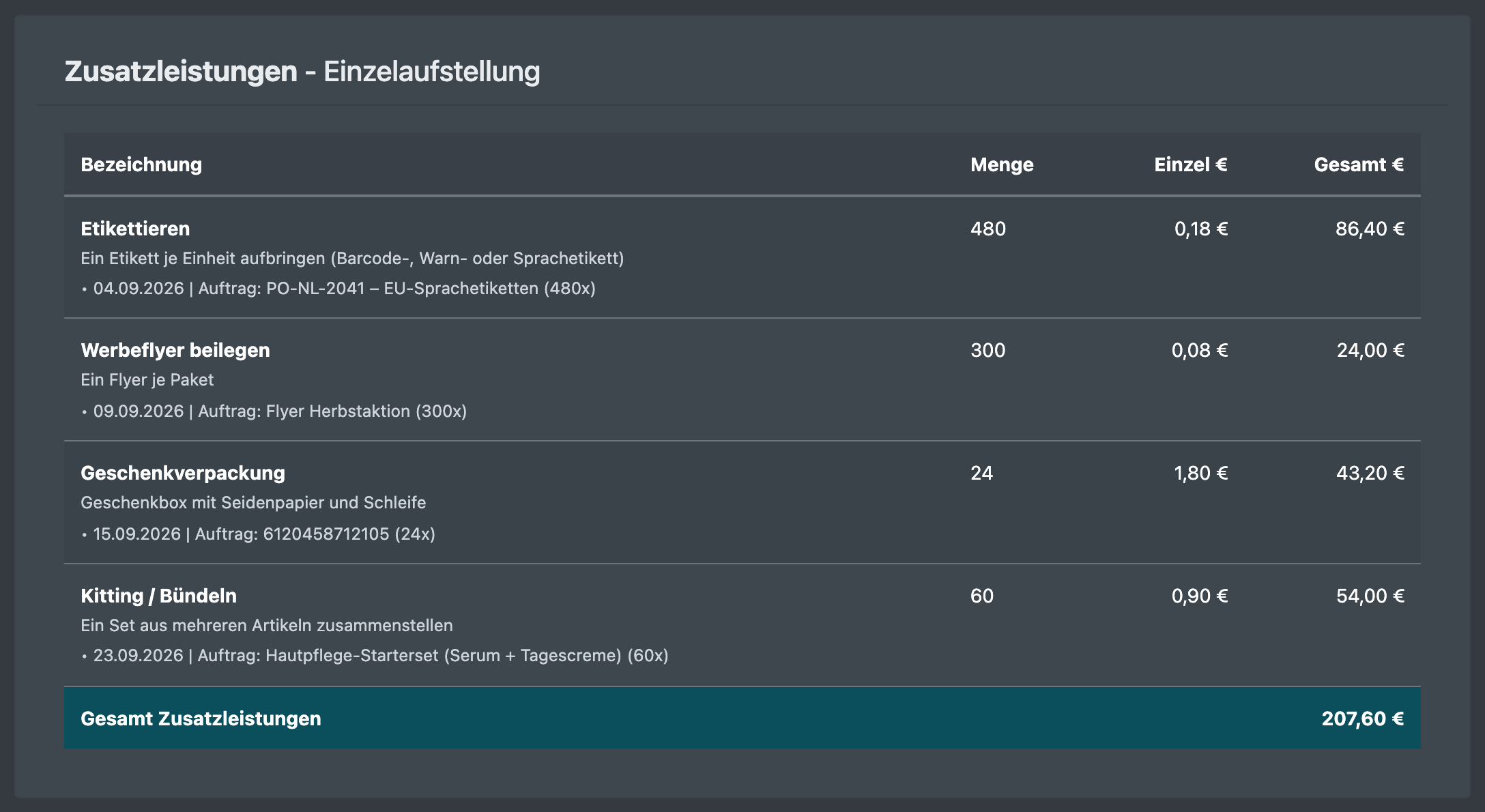Screen dimensions: 1485x812
Task: Click the Geschenkverpackung quantity '24'
Action: pos(982,473)
